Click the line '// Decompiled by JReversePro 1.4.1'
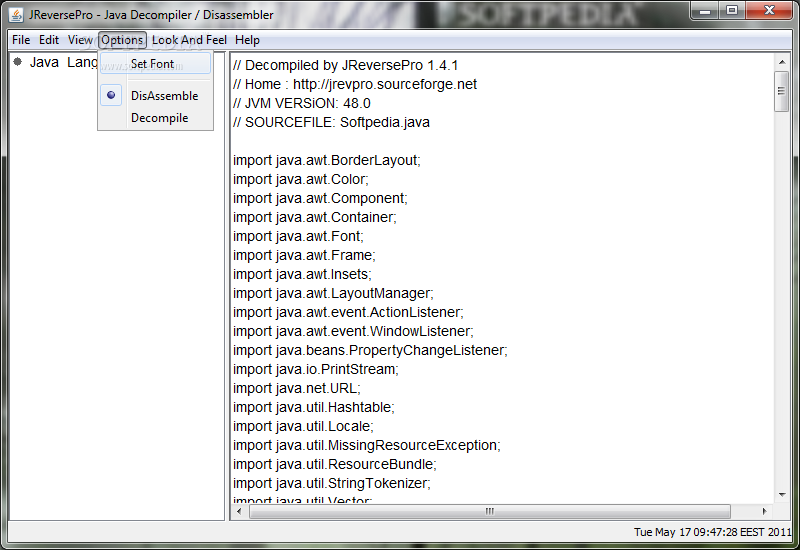The width and height of the screenshot is (800, 550). tap(345, 65)
